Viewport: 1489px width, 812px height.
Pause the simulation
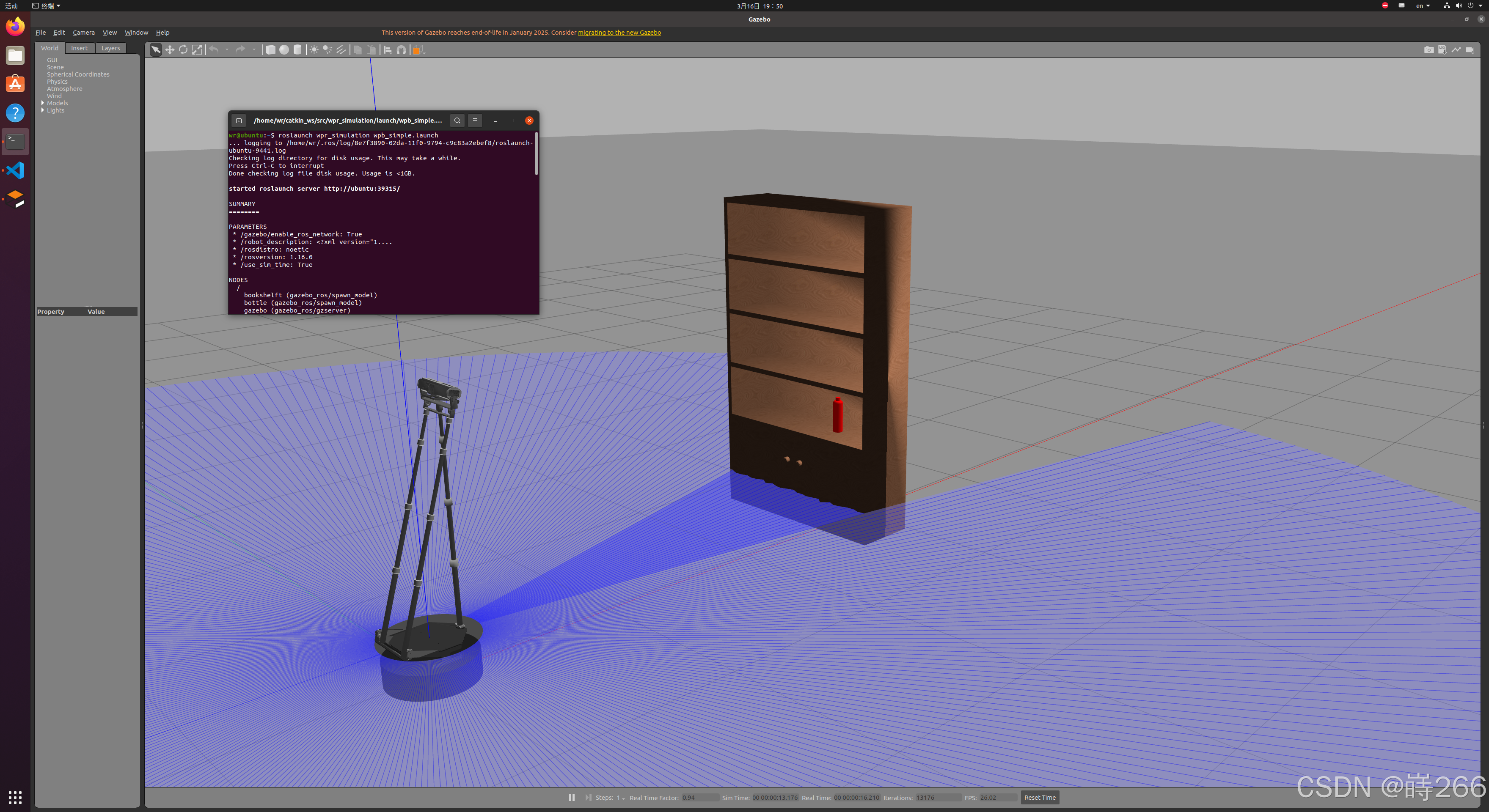[x=571, y=798]
